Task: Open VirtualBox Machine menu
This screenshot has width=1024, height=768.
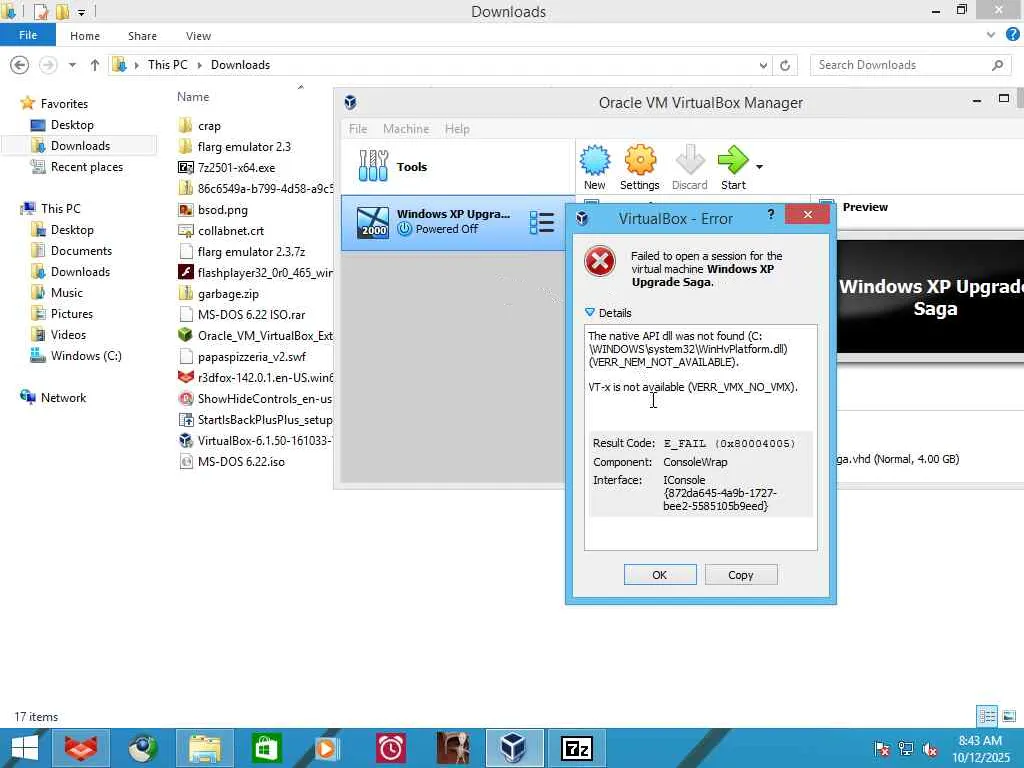Action: pos(406,129)
